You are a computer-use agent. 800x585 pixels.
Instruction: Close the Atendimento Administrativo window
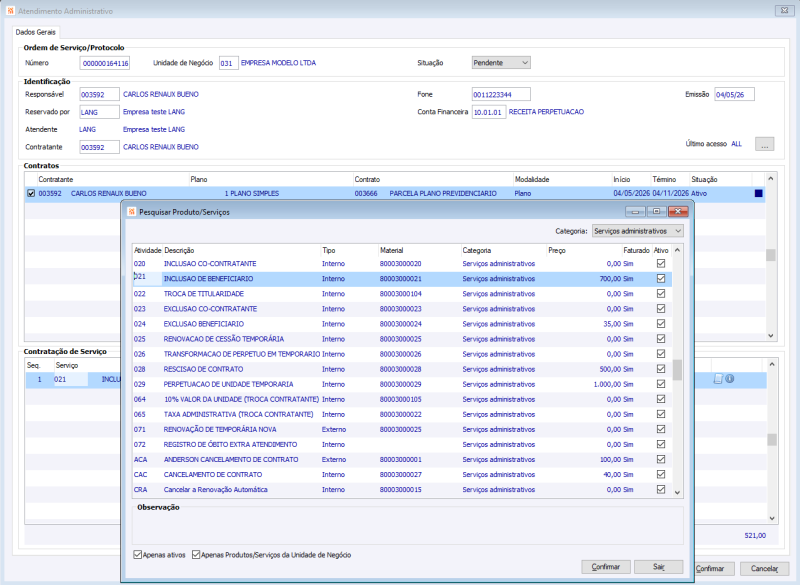[x=784, y=10]
